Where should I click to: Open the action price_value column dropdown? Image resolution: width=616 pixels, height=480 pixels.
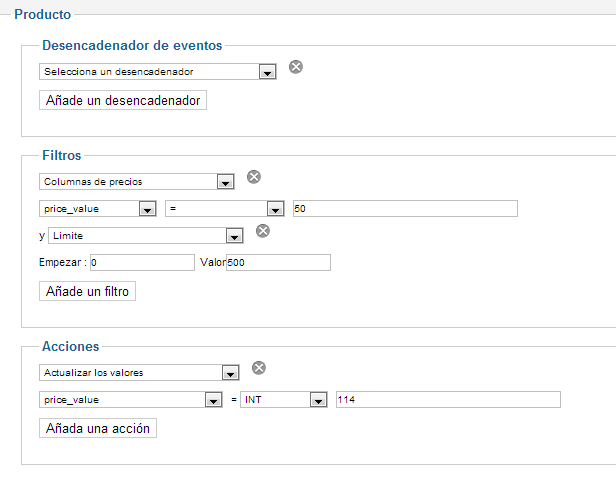[x=130, y=400]
